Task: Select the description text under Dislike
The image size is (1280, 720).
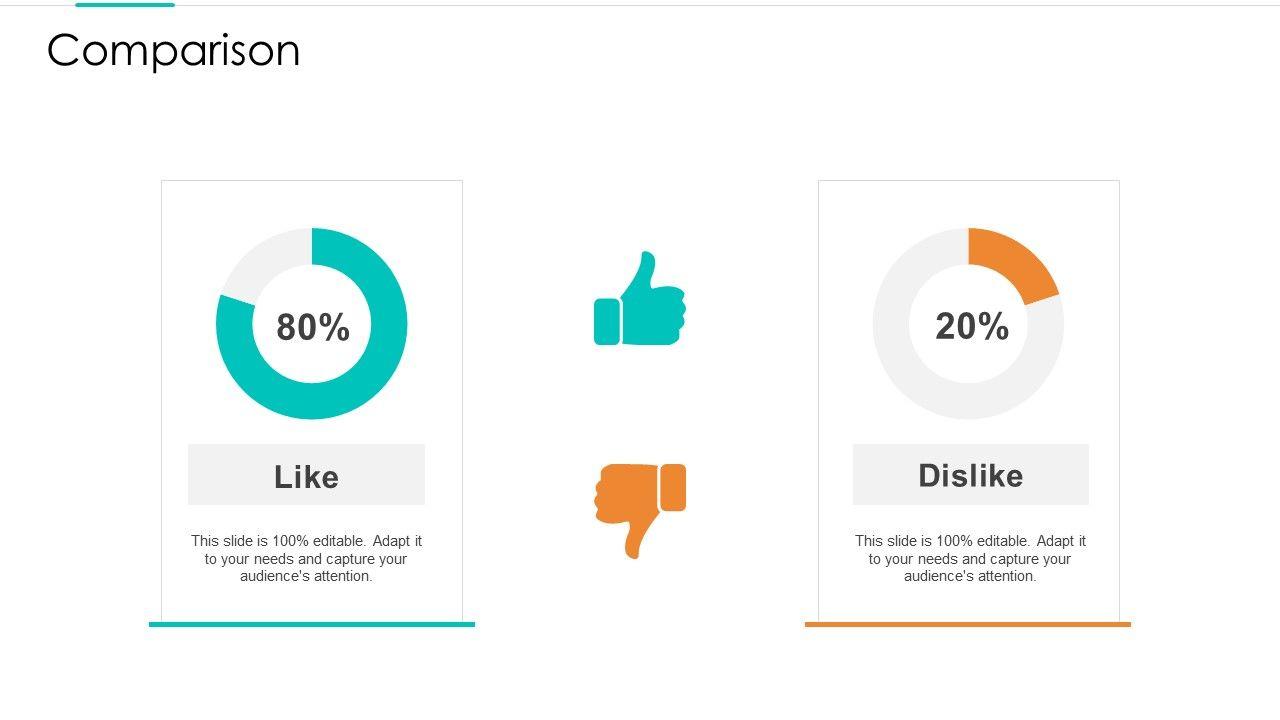Action: [970, 558]
